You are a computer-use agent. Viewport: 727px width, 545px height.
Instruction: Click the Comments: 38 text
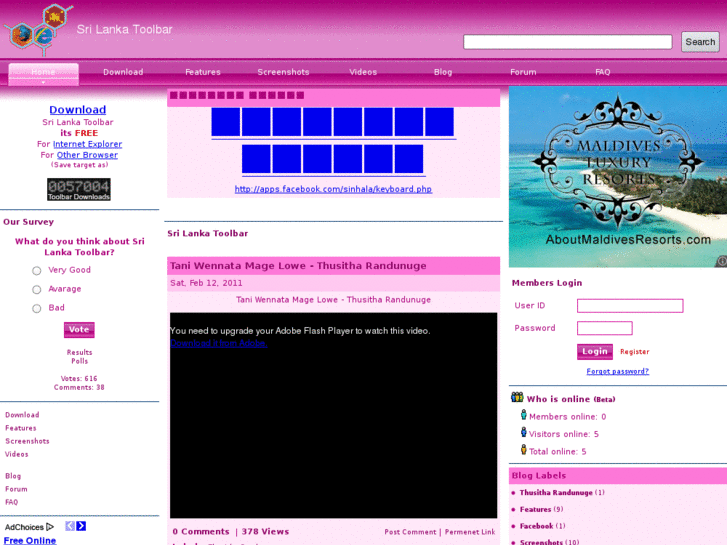[x=79, y=387]
